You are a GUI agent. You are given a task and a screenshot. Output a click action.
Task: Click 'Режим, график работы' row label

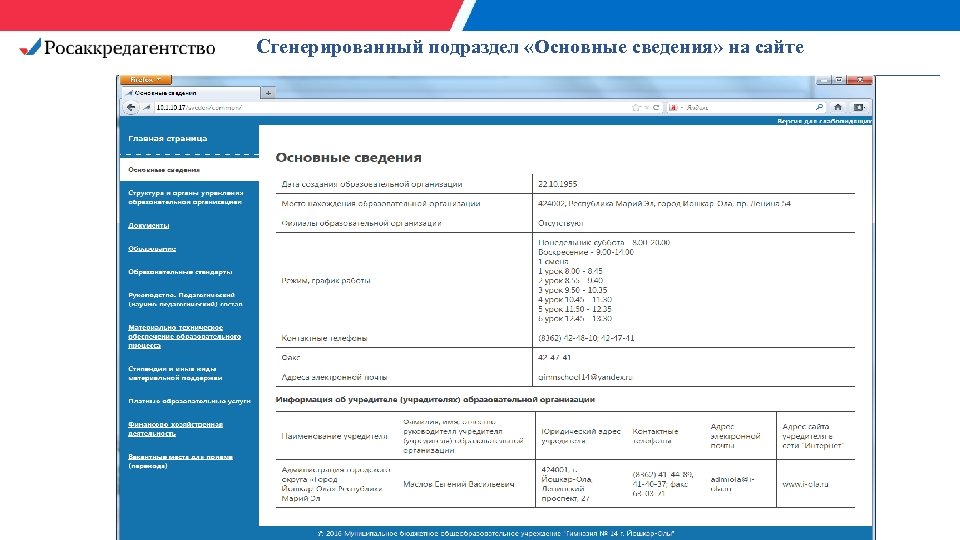(326, 280)
